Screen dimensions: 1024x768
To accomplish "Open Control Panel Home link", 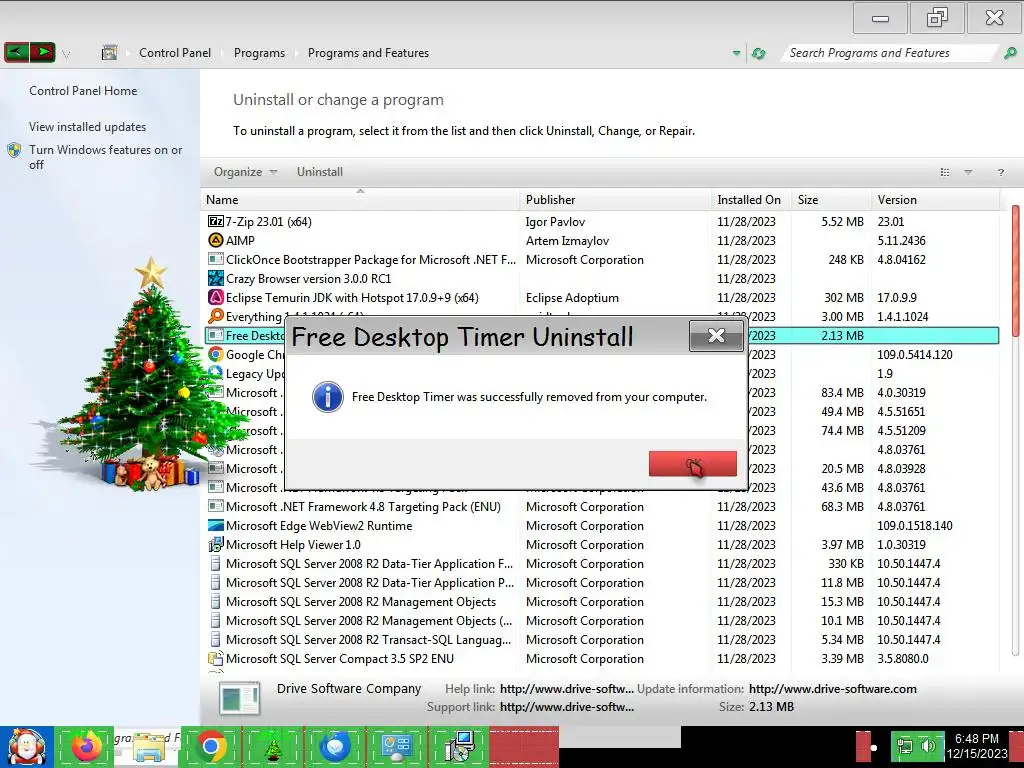I will (x=83, y=91).
